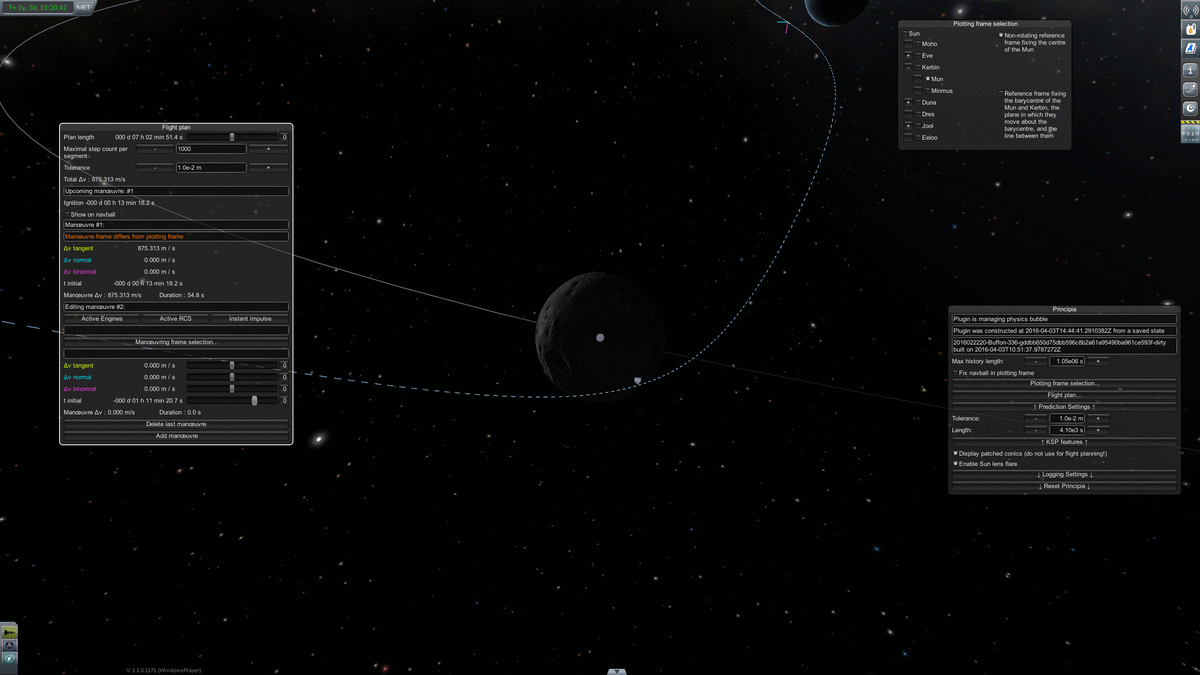The height and width of the screenshot is (675, 1200).
Task: Decrease Max history length
Action: [x=1036, y=361]
